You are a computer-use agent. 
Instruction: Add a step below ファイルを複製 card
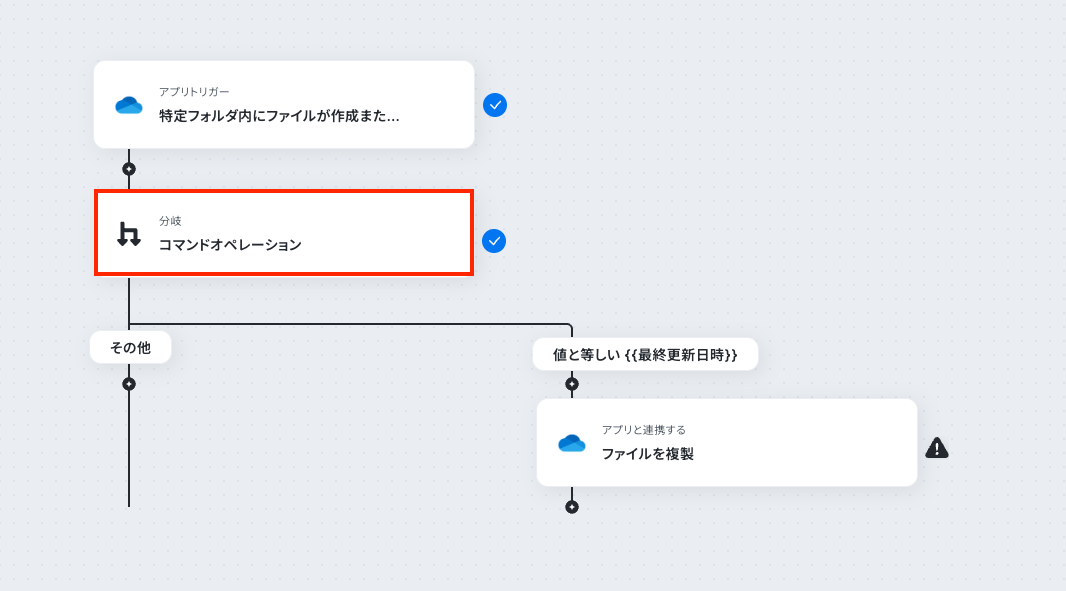[x=572, y=507]
